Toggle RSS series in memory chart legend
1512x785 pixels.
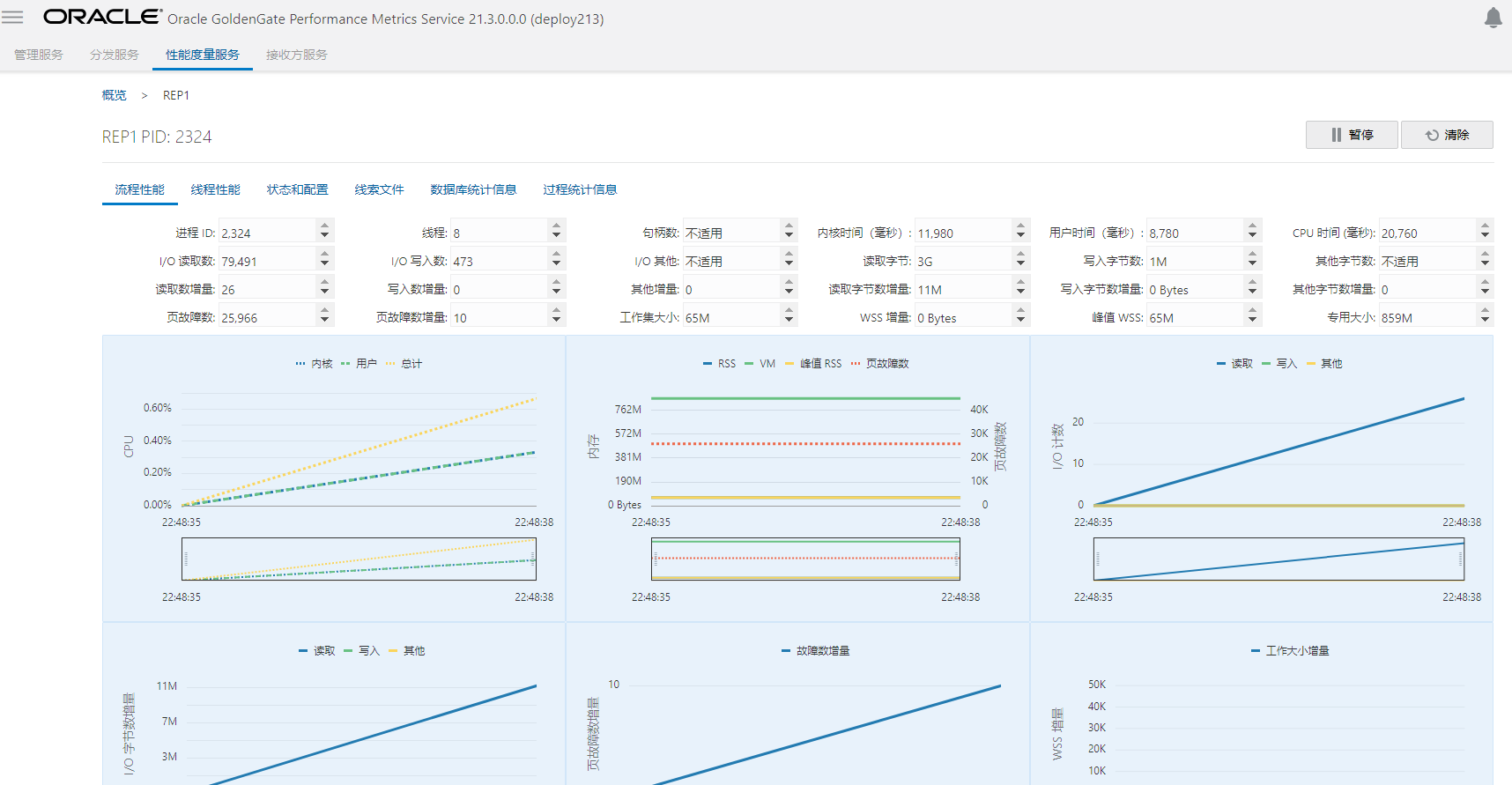pyautogui.click(x=719, y=364)
